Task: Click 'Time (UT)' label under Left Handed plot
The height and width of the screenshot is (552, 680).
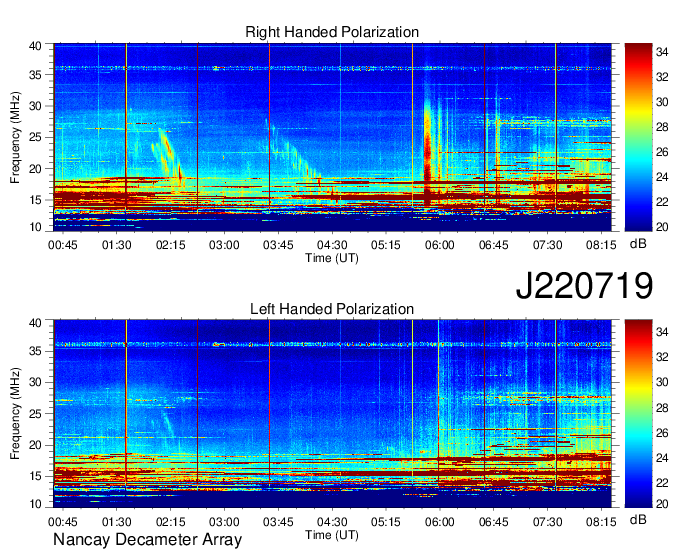Action: click(x=332, y=535)
